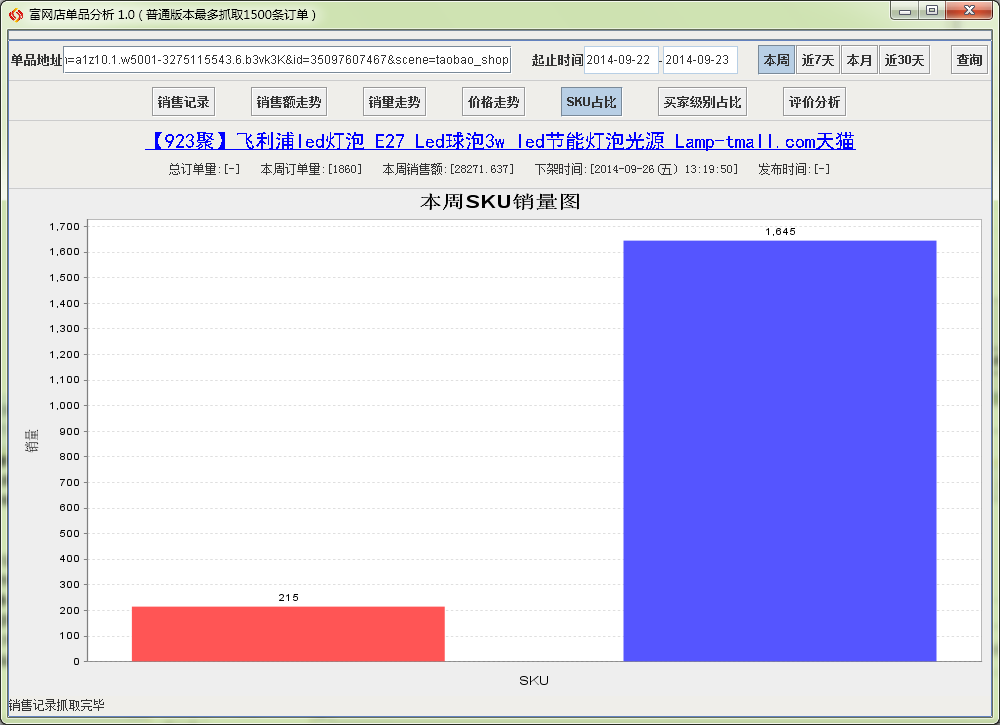The height and width of the screenshot is (725, 1000).
Task: Close the 富网店单品分析 window
Action: [968, 11]
